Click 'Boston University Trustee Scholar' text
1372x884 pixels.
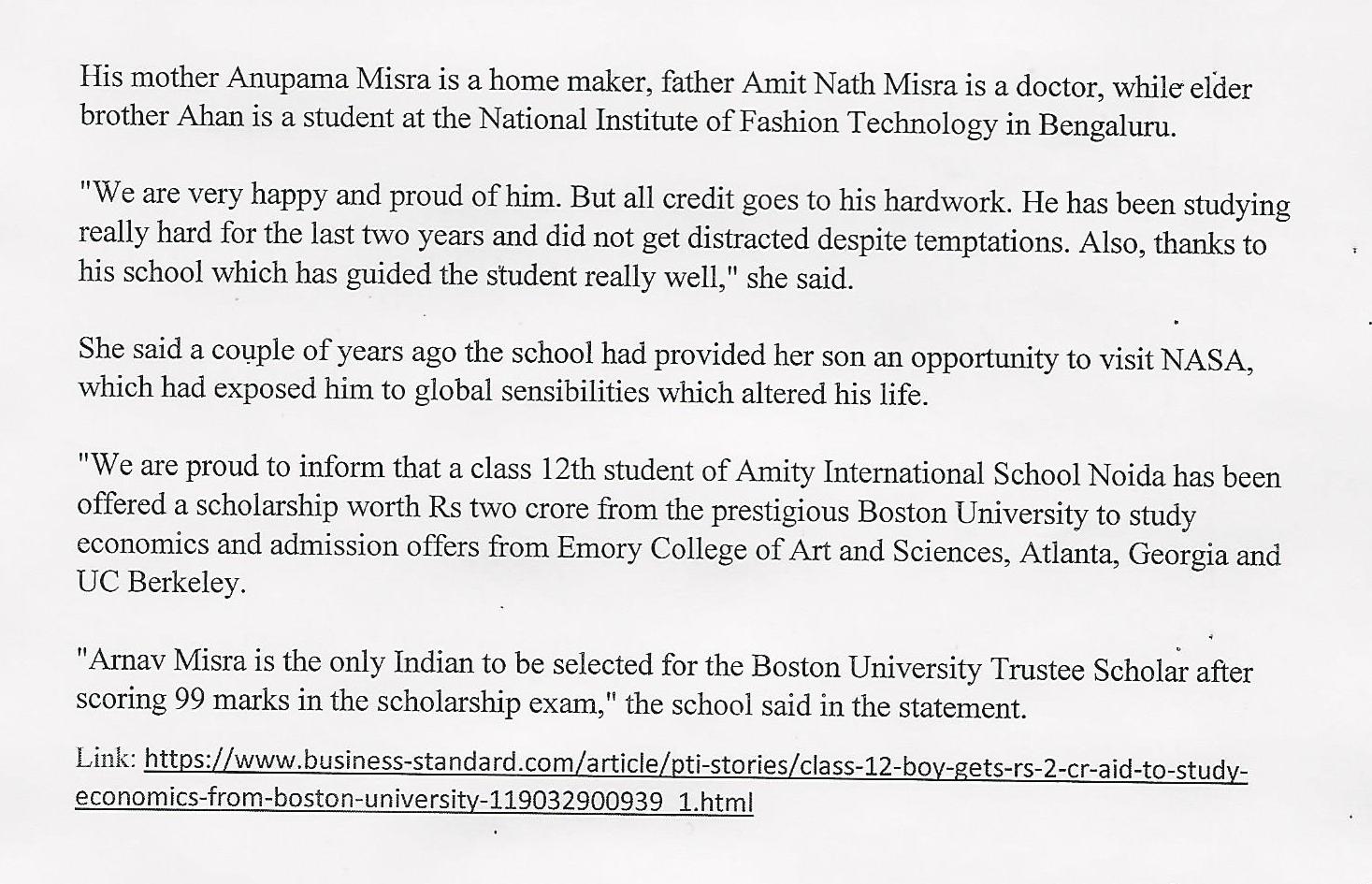(970, 669)
